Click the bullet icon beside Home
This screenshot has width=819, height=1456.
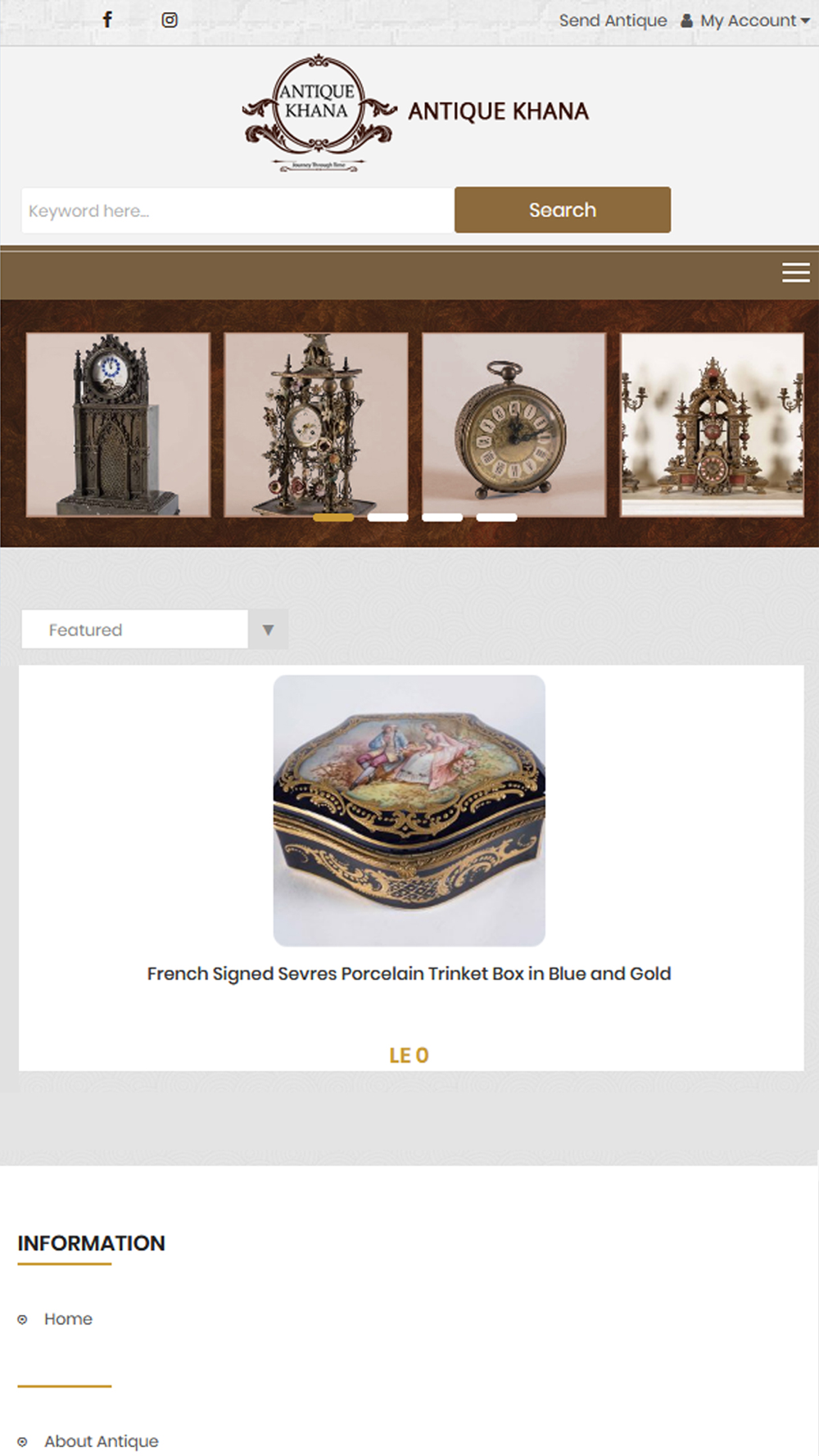(22, 1319)
